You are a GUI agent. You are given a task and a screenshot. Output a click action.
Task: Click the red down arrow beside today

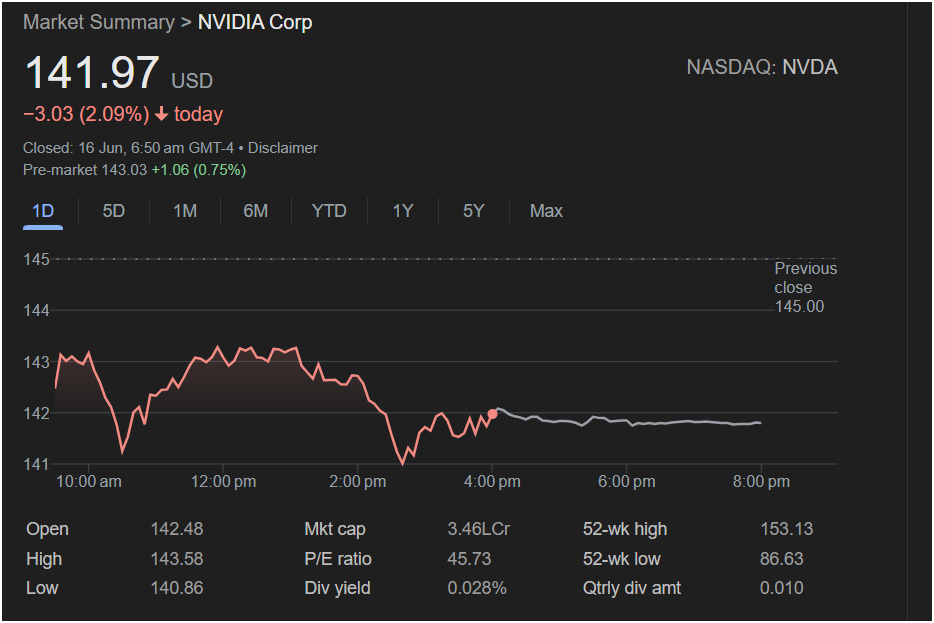161,114
